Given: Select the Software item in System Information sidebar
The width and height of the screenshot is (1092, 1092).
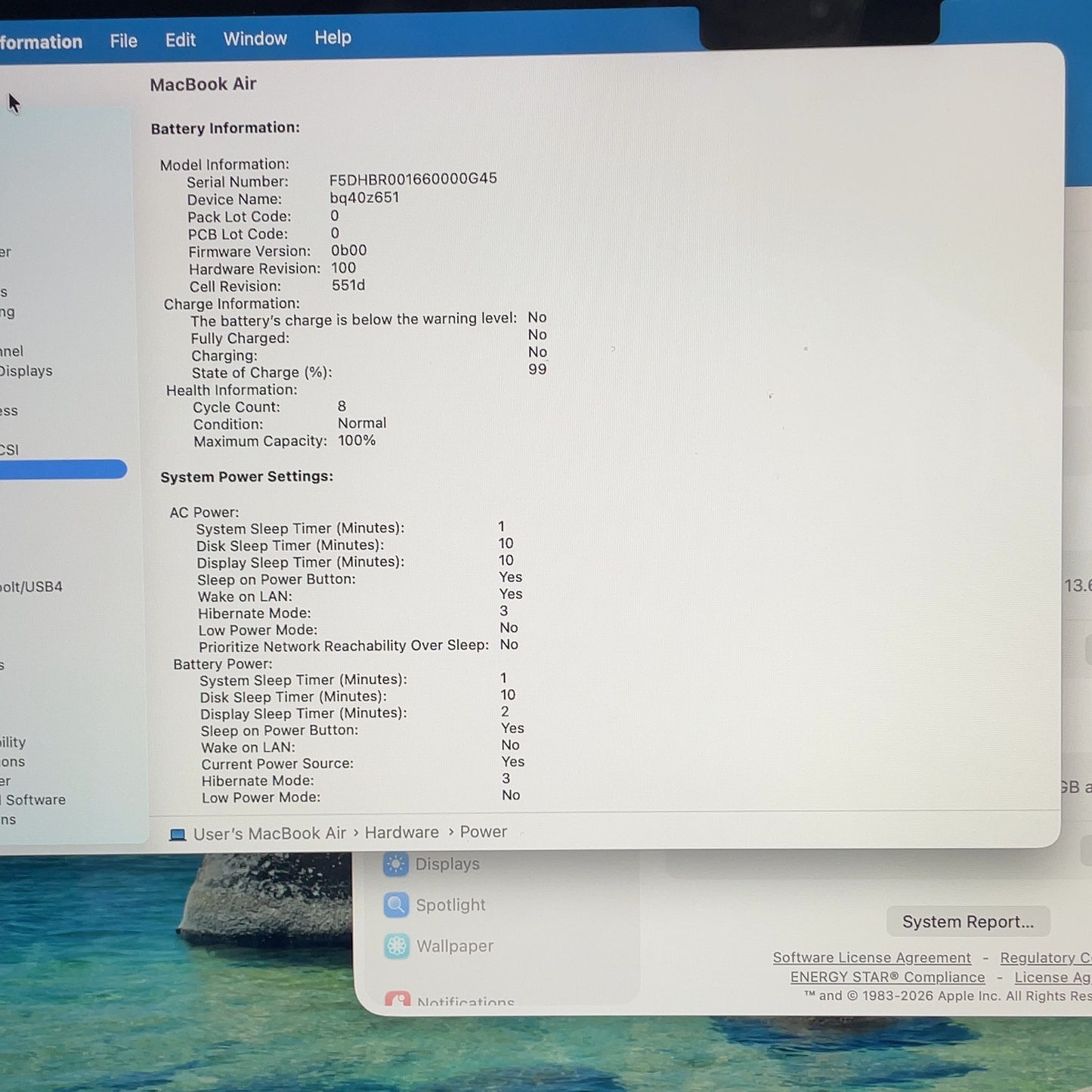Looking at the screenshot, I should tap(34, 800).
